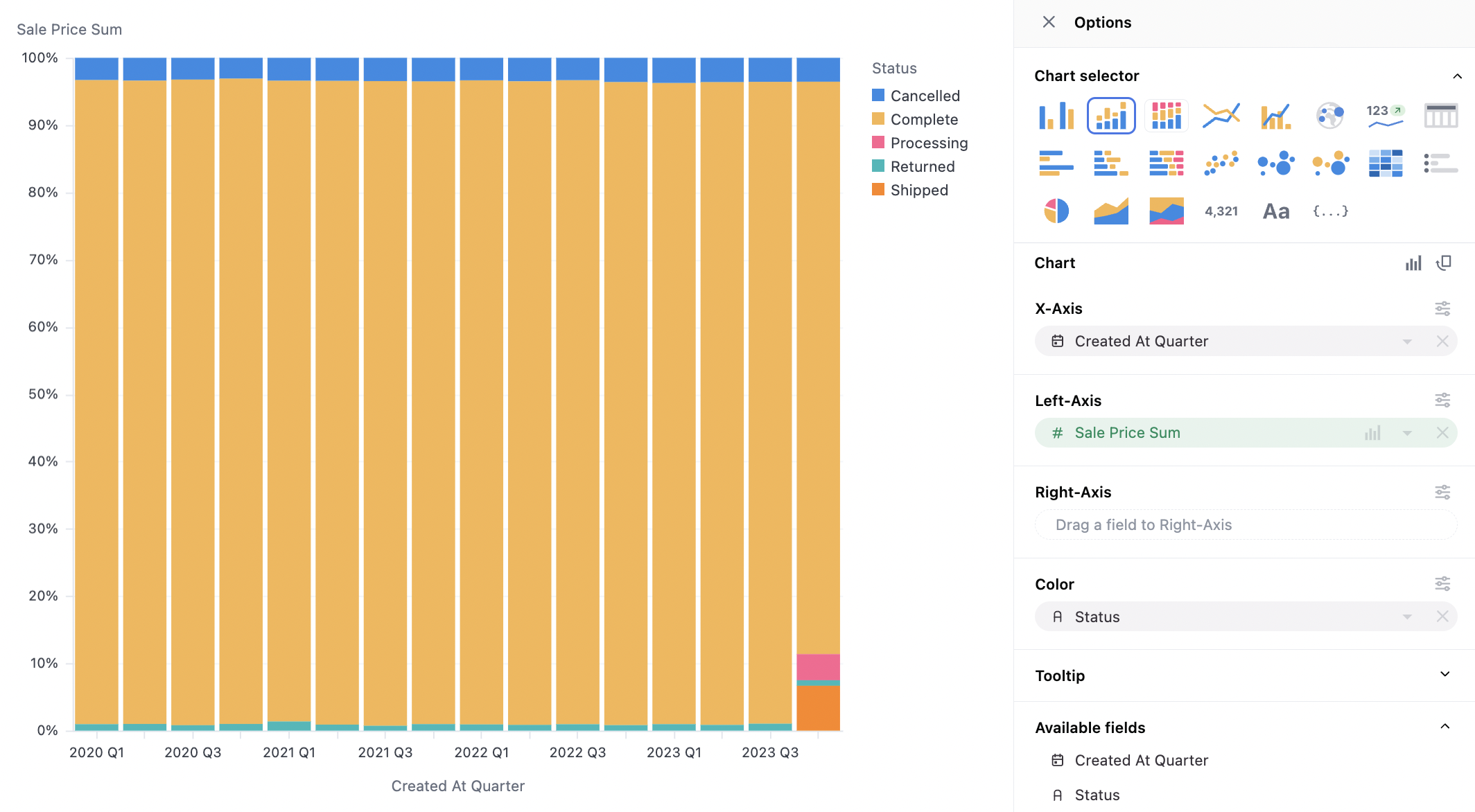Toggle Processing series in legend
Viewport: 1475px width, 812px height.
coord(928,143)
